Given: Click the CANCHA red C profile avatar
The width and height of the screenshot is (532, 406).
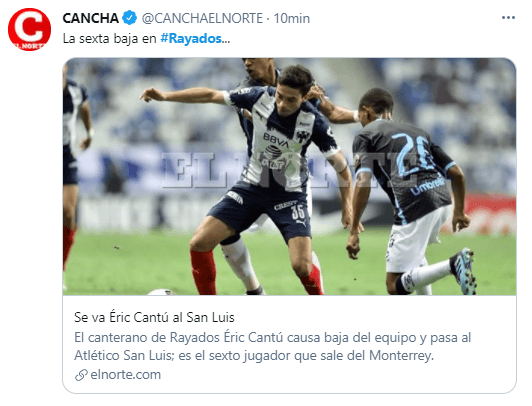Looking at the screenshot, I should (30, 30).
